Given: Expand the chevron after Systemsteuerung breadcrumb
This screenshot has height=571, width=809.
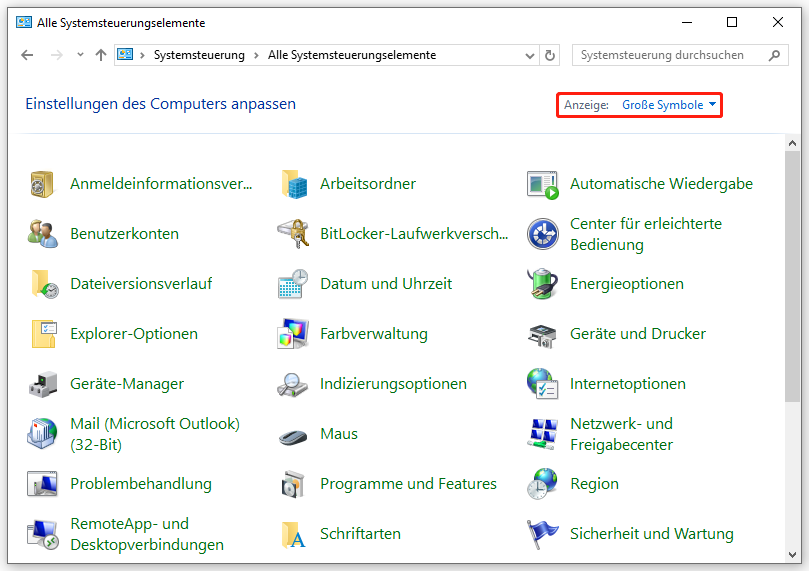Looking at the screenshot, I should (x=256, y=55).
